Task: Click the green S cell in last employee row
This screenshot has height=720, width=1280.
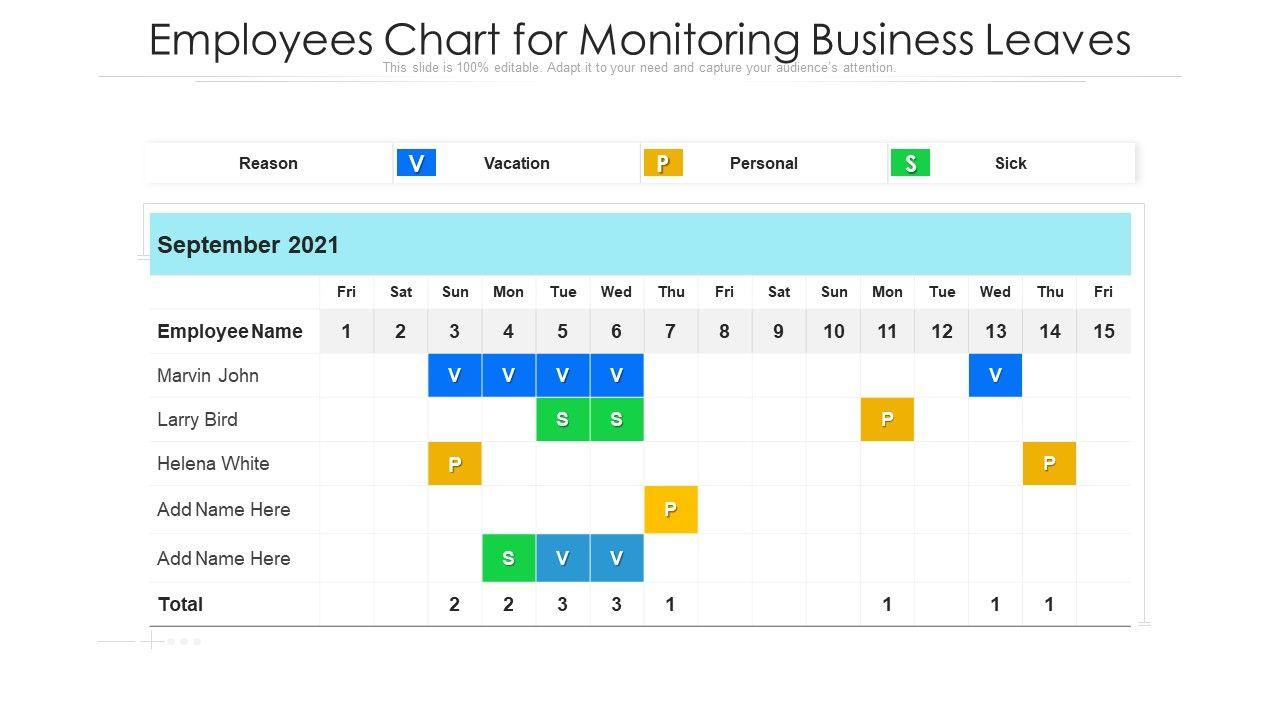Action: coord(508,558)
